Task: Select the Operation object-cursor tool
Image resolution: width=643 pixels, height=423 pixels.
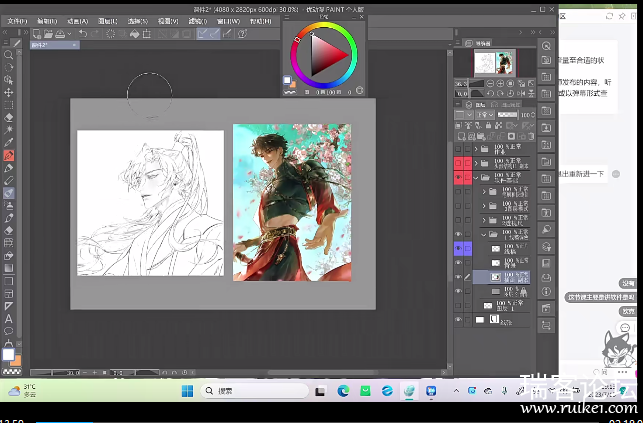Action: coord(8,80)
